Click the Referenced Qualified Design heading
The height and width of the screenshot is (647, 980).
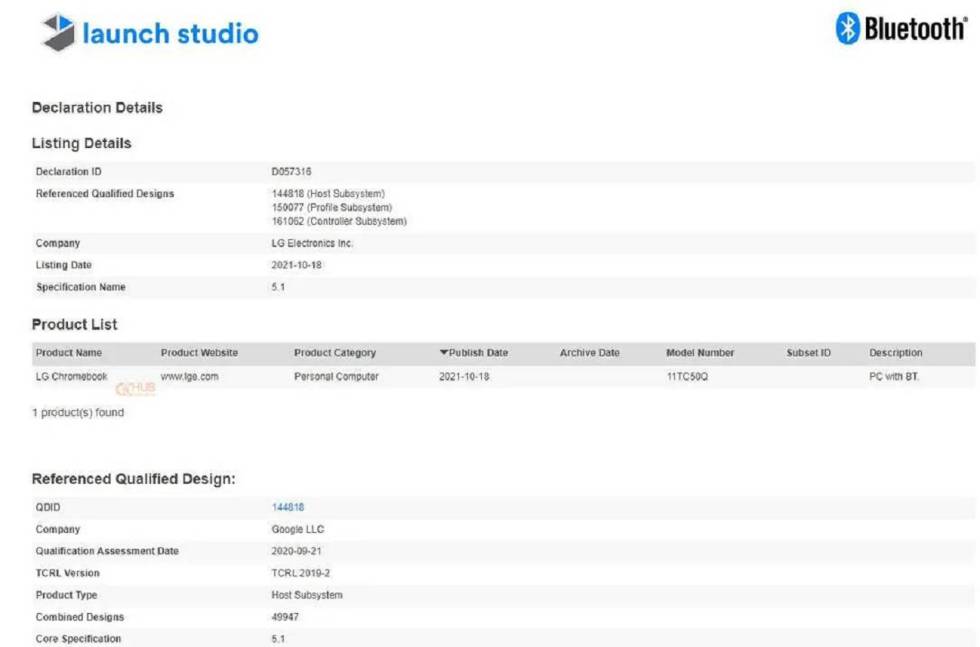[134, 479]
